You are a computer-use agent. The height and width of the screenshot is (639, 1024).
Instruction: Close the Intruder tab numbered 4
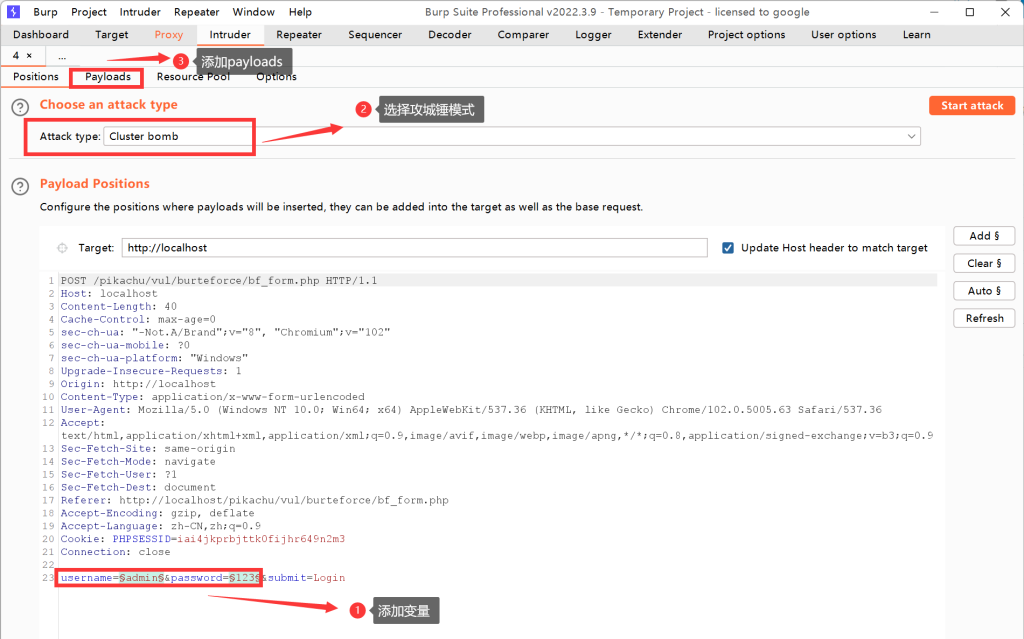point(29,56)
